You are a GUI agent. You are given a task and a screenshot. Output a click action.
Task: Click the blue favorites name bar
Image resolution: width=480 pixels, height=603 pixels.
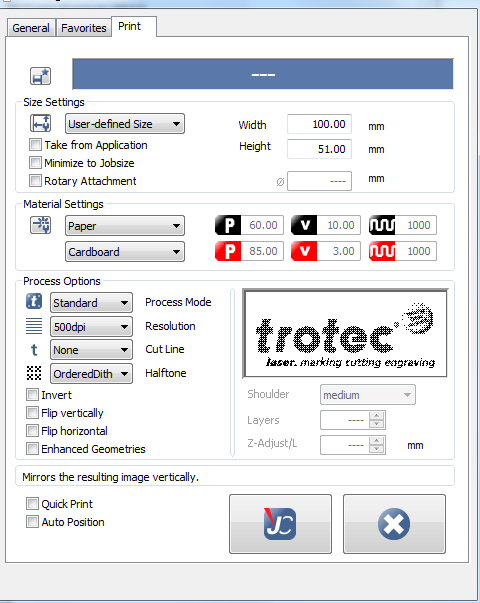coord(263,74)
